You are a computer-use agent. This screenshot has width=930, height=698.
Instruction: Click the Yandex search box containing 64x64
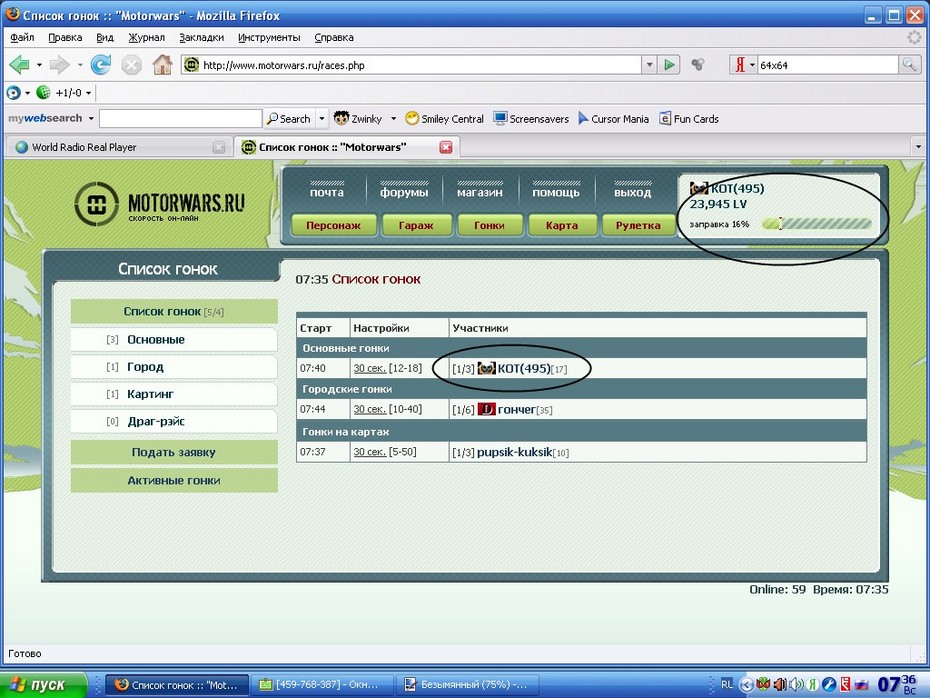point(828,65)
